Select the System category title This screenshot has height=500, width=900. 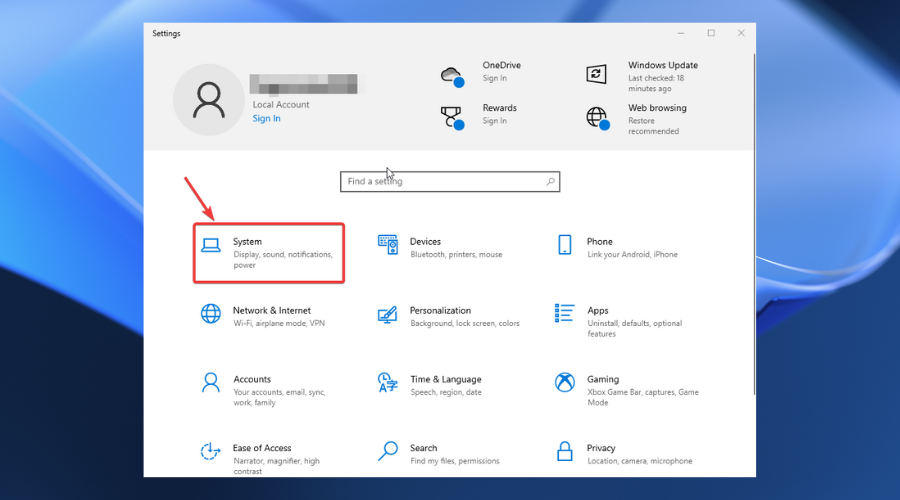point(247,242)
